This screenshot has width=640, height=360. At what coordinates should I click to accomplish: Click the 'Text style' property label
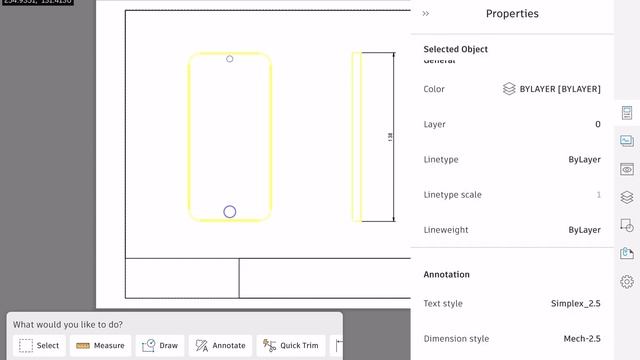(443, 303)
